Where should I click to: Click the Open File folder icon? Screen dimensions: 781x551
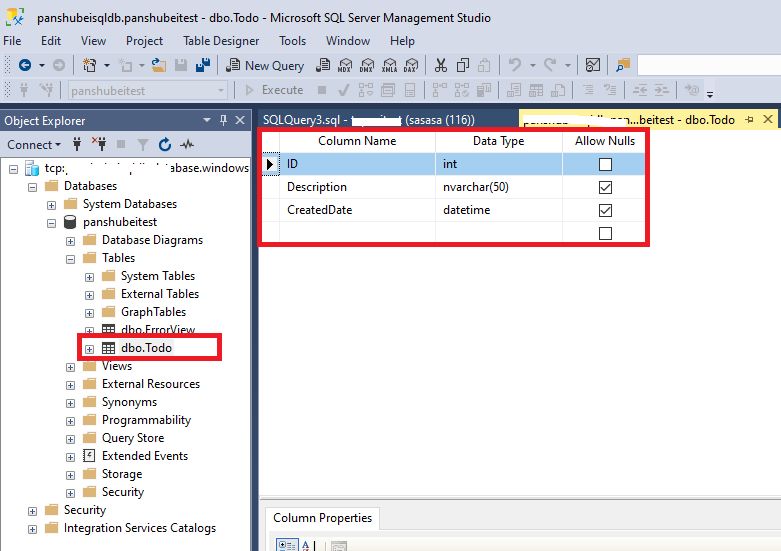coord(158,65)
